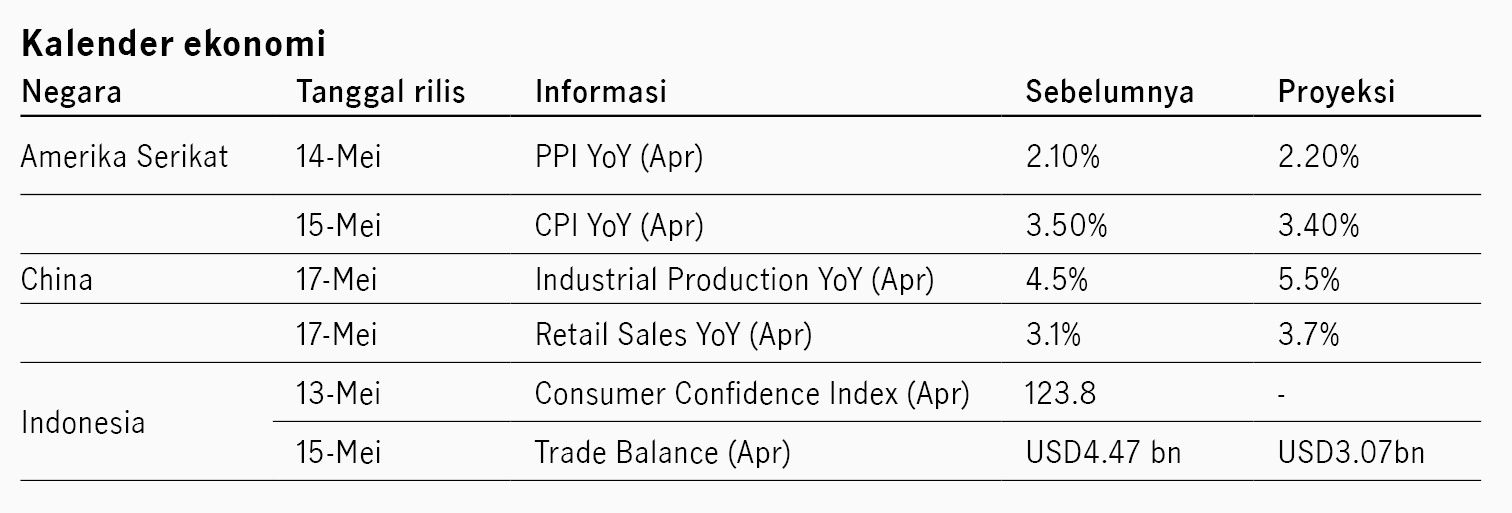Select the 13-Mei release date
1512x513 pixels.
pyautogui.click(x=338, y=394)
